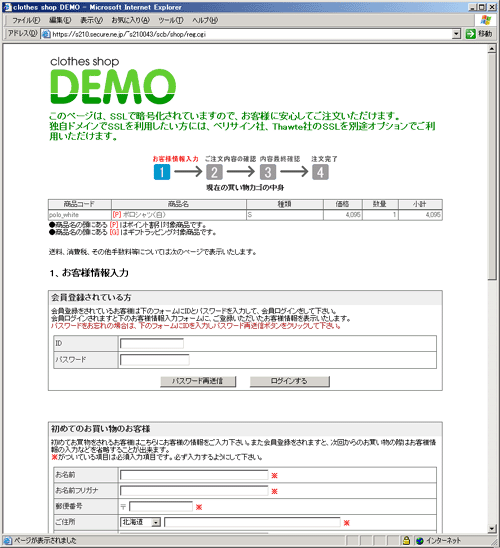The image size is (500, 548).
Task: Click the ご住所 address text field
Action: [x=252, y=522]
